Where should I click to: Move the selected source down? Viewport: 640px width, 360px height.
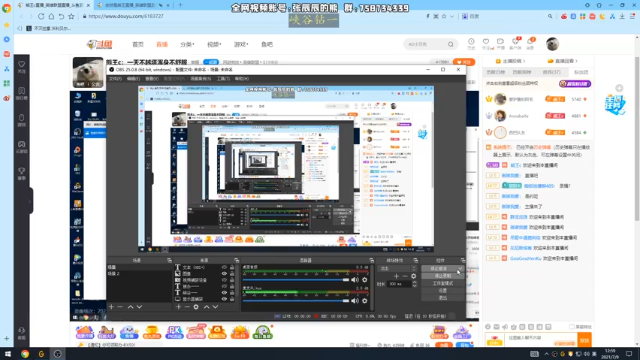pos(215,307)
